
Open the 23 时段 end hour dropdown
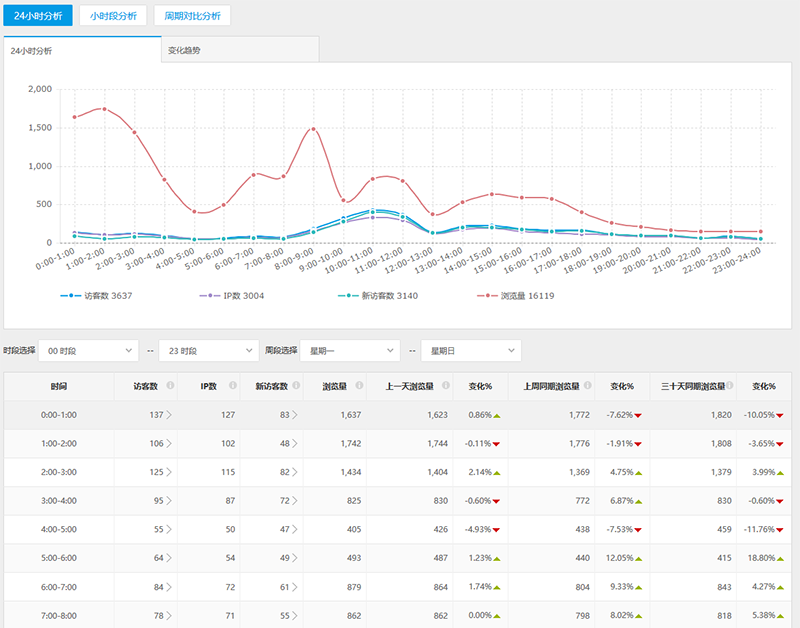209,351
